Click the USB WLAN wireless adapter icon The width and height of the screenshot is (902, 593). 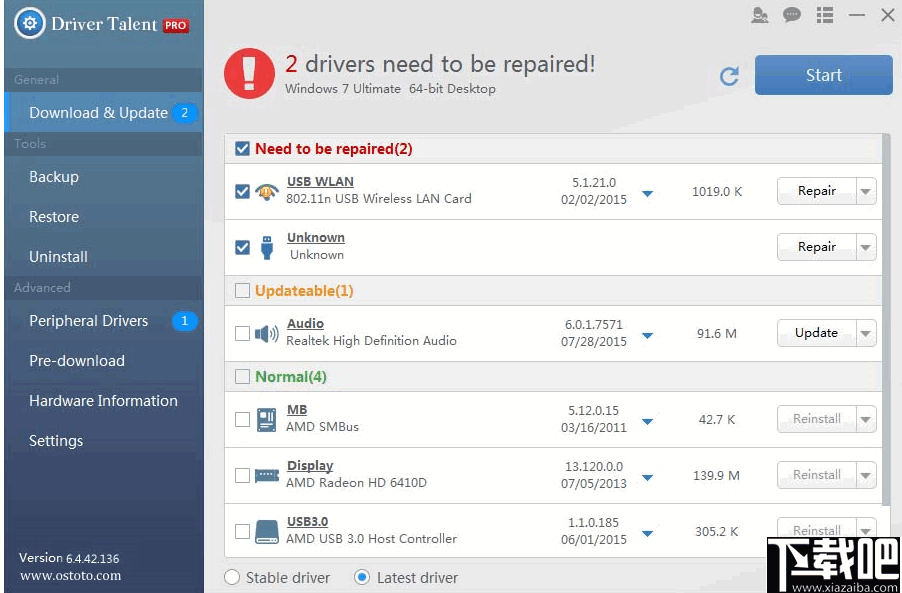[267, 190]
